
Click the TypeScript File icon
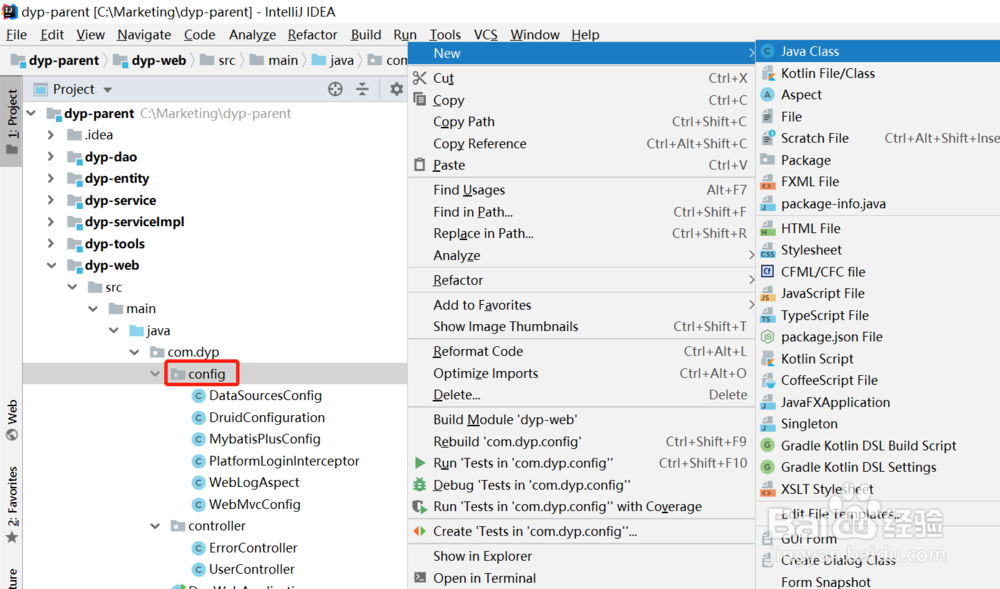pos(768,315)
